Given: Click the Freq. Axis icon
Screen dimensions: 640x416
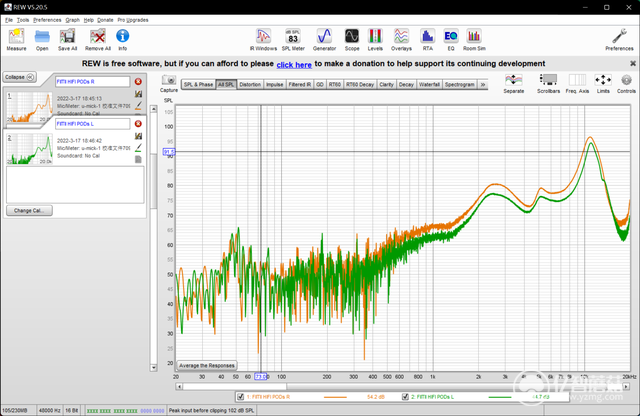Looking at the screenshot, I should (x=577, y=83).
